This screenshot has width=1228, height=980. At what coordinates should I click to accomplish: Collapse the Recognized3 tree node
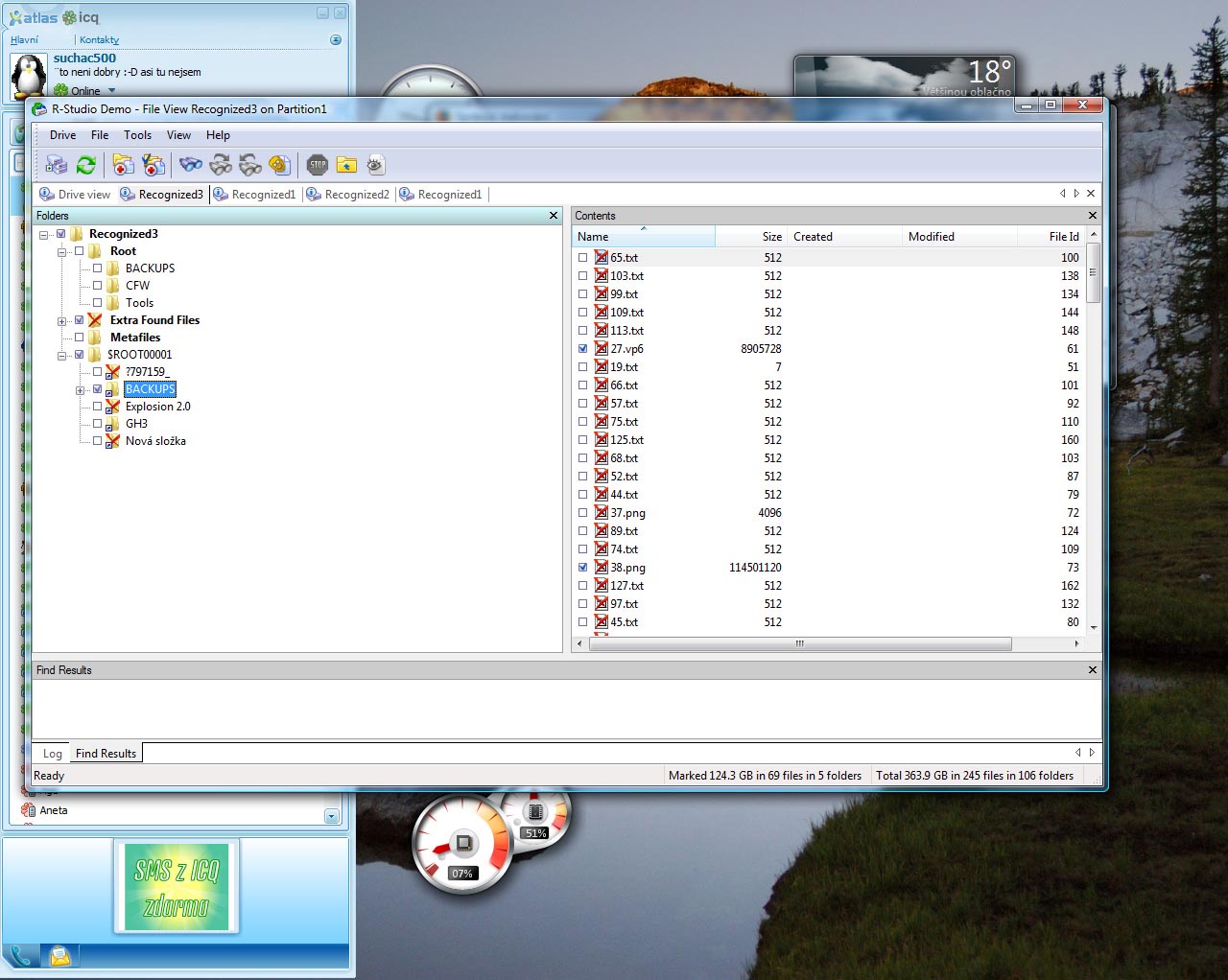point(43,235)
